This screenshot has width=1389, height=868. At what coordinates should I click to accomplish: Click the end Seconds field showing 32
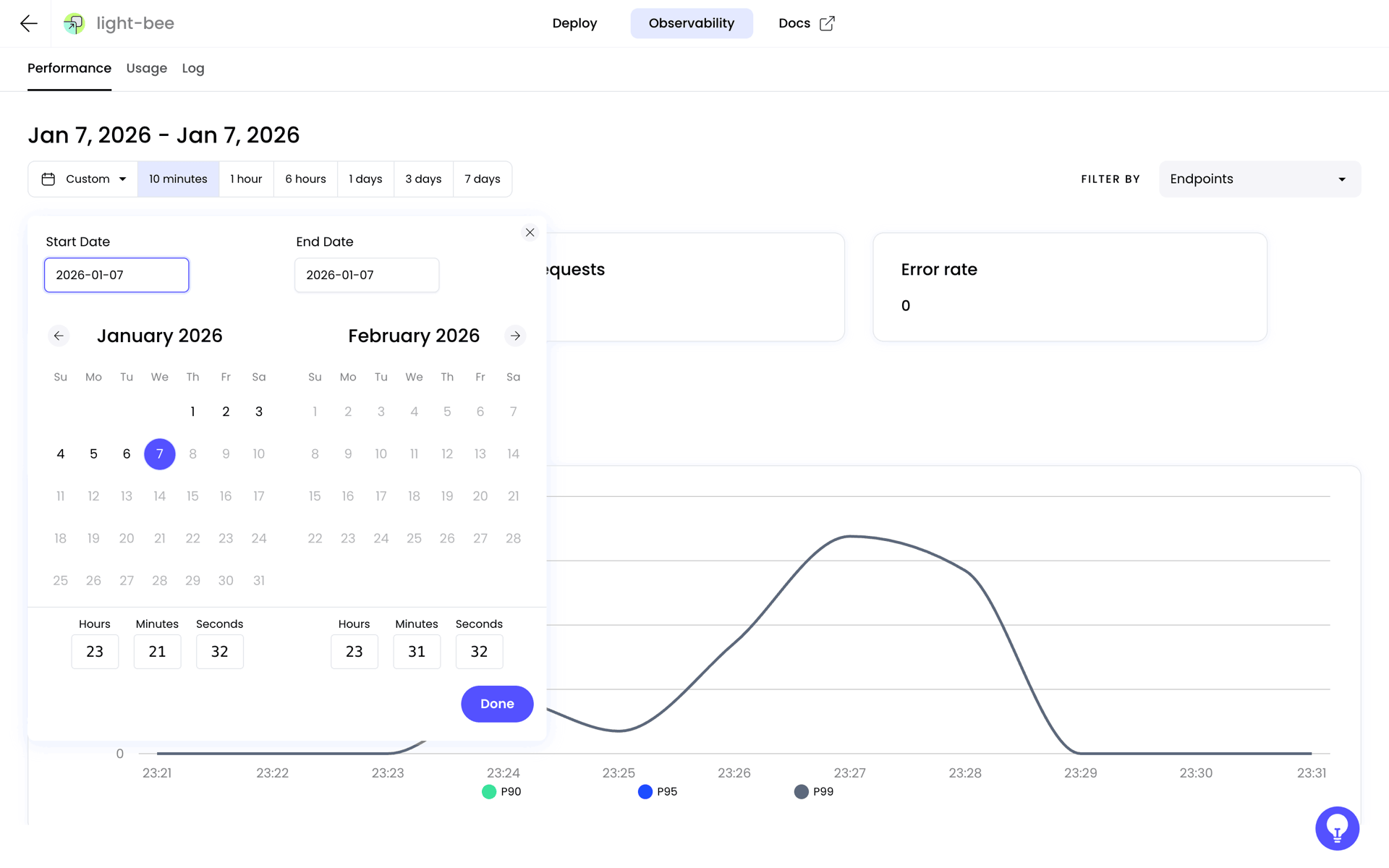click(x=479, y=652)
